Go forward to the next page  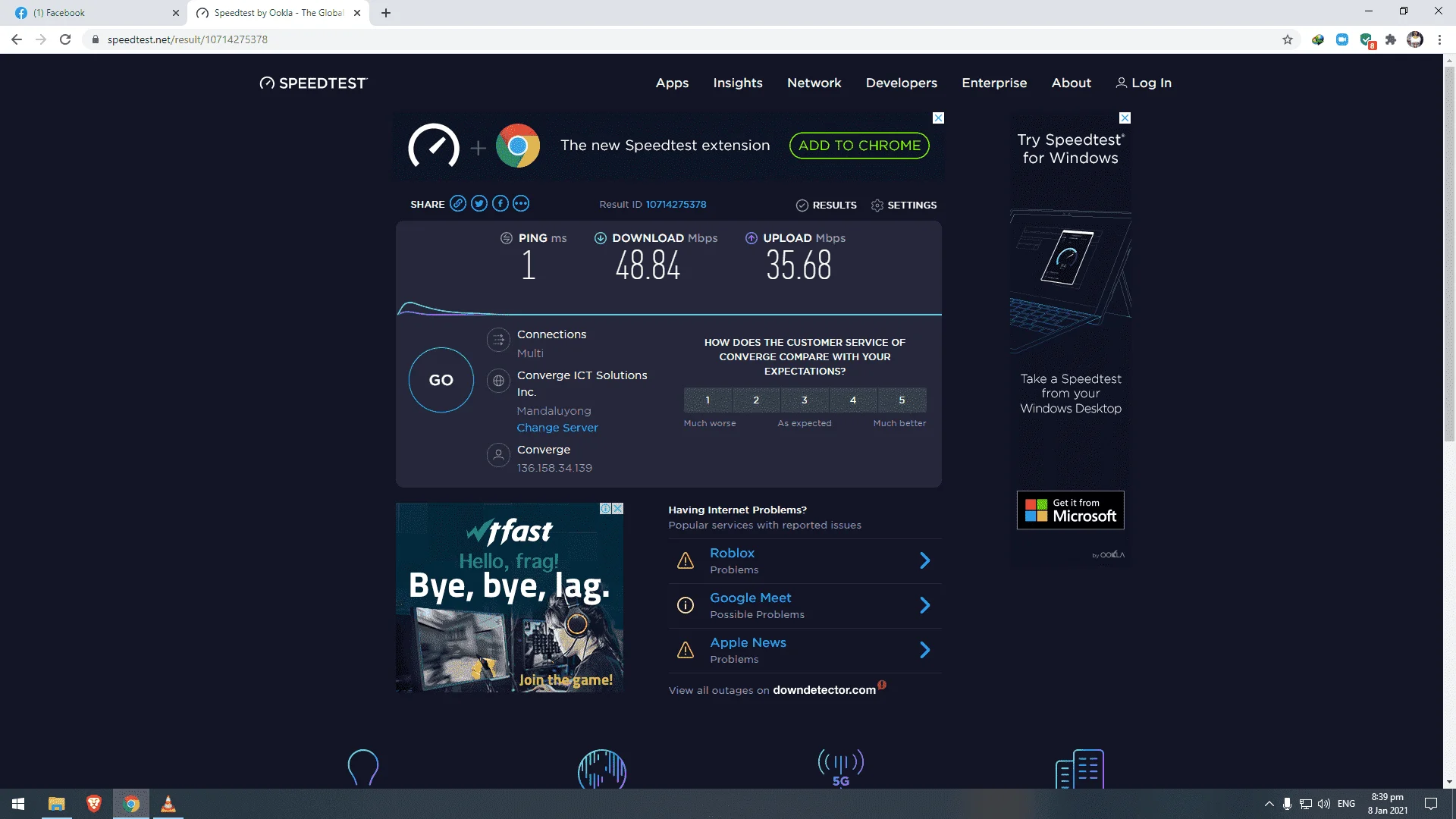(x=41, y=39)
